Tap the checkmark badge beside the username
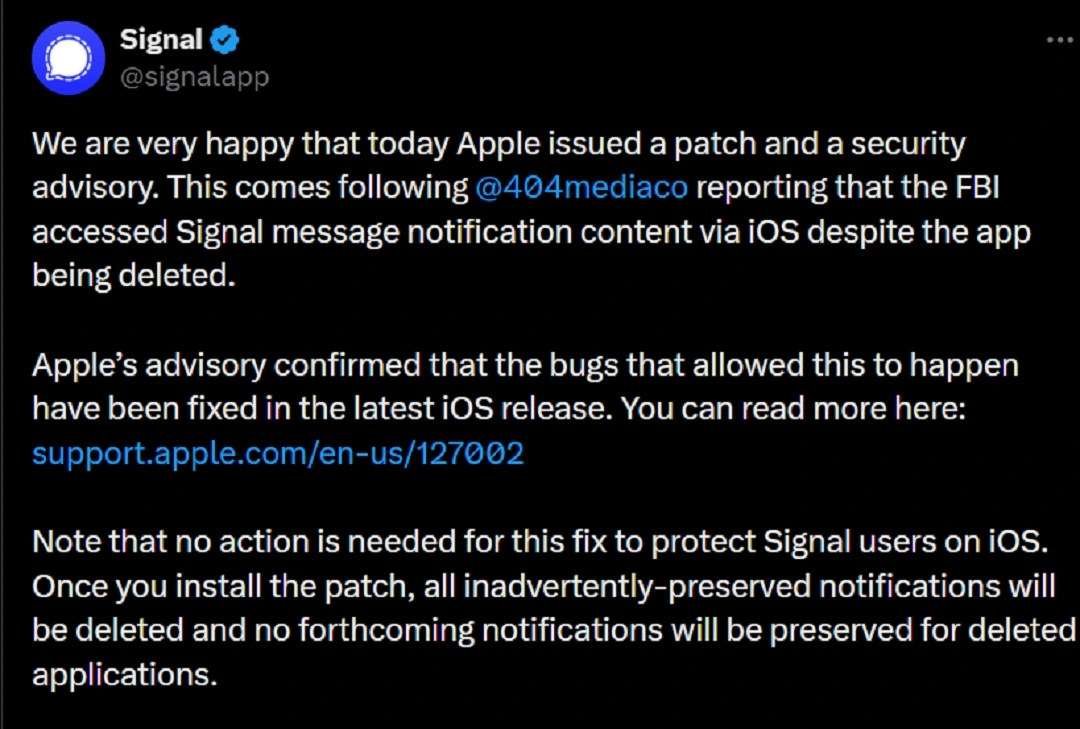Viewport: 1080px width, 729px height. point(225,39)
